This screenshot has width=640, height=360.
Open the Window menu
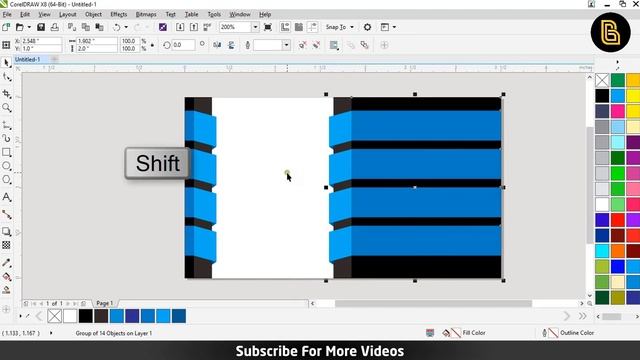click(x=240, y=14)
